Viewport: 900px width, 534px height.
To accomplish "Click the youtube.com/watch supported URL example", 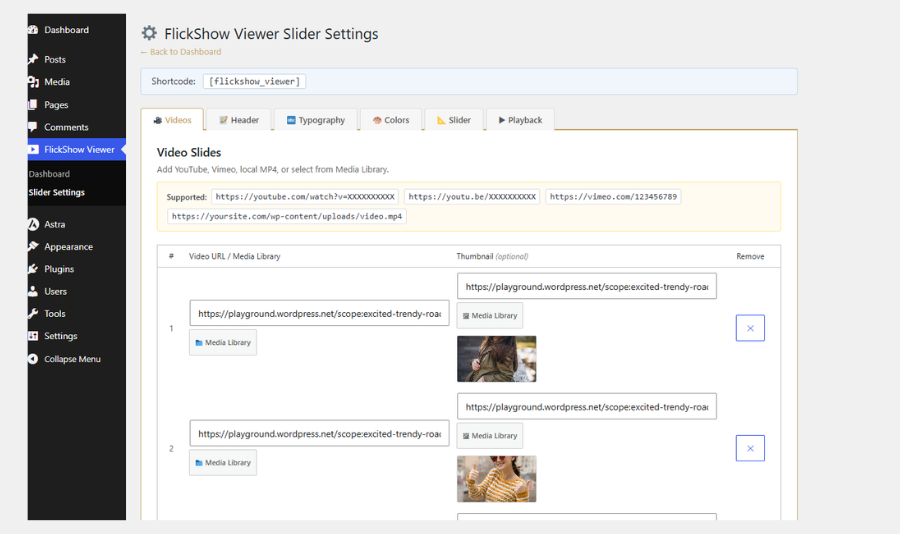I will pos(305,197).
